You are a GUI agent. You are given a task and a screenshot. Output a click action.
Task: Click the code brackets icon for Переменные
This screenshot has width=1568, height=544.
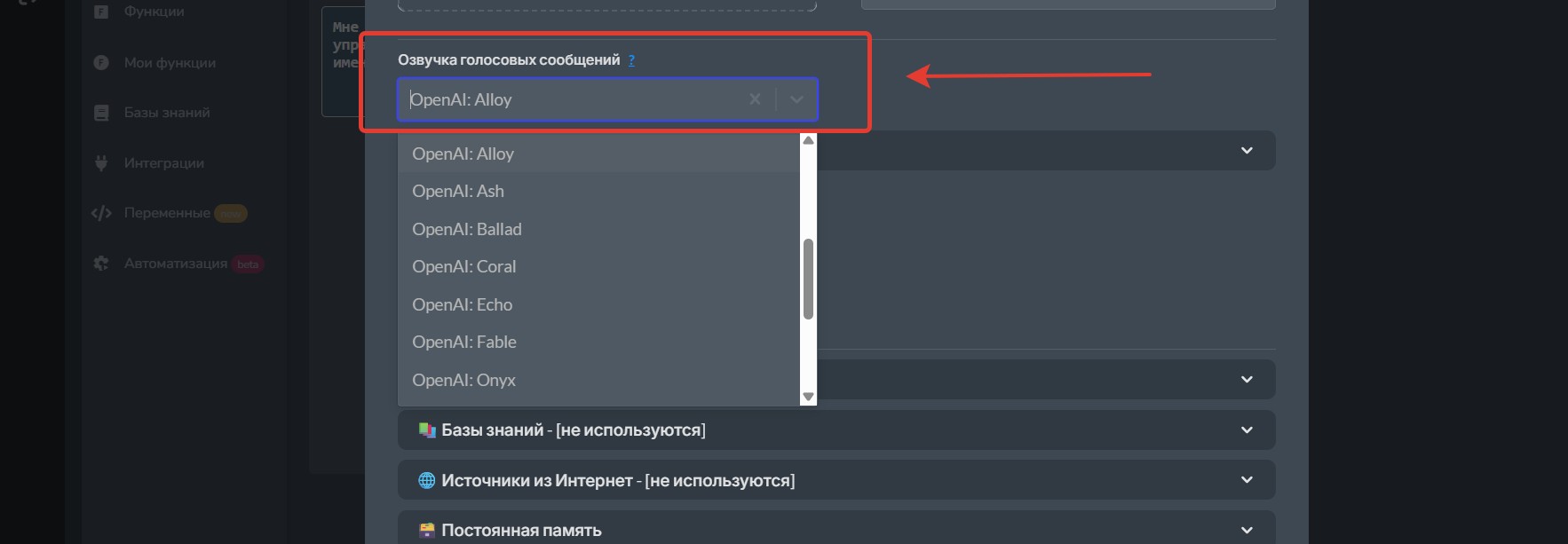pos(101,213)
